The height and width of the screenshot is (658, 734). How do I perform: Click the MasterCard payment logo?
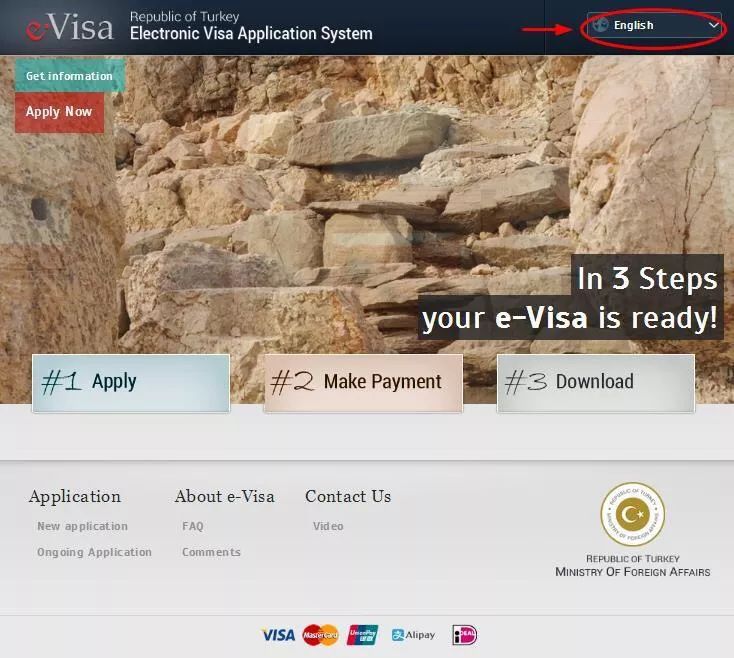[x=320, y=635]
